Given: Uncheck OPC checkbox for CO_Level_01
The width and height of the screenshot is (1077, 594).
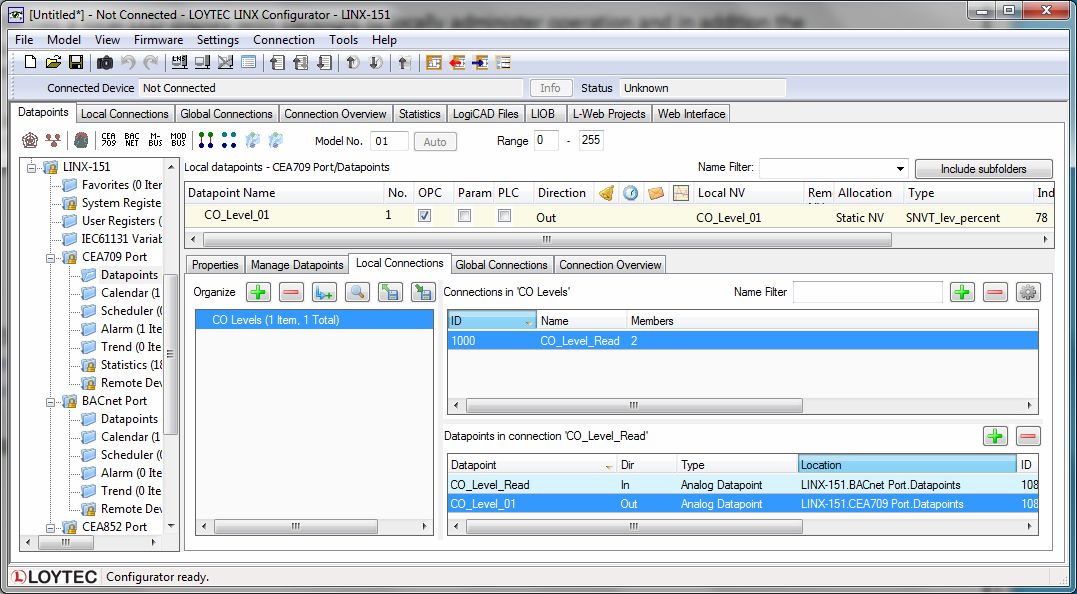Looking at the screenshot, I should coord(424,216).
